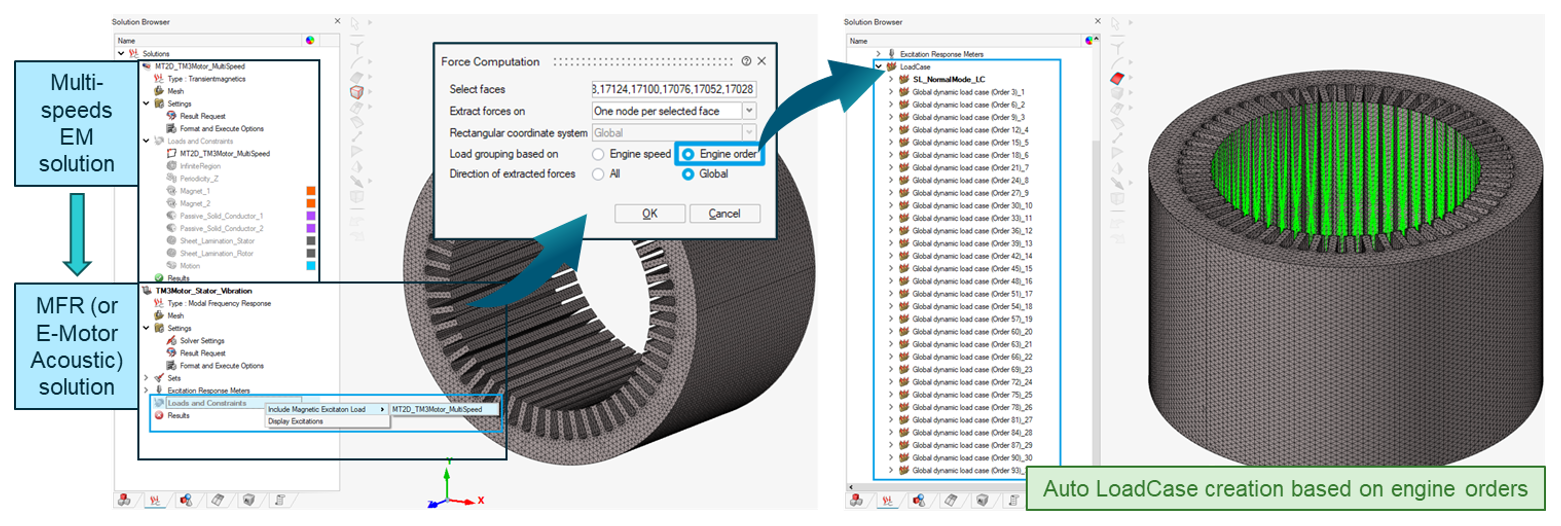
Task: Open the Extract forces on dropdown
Action: pyautogui.click(x=749, y=111)
